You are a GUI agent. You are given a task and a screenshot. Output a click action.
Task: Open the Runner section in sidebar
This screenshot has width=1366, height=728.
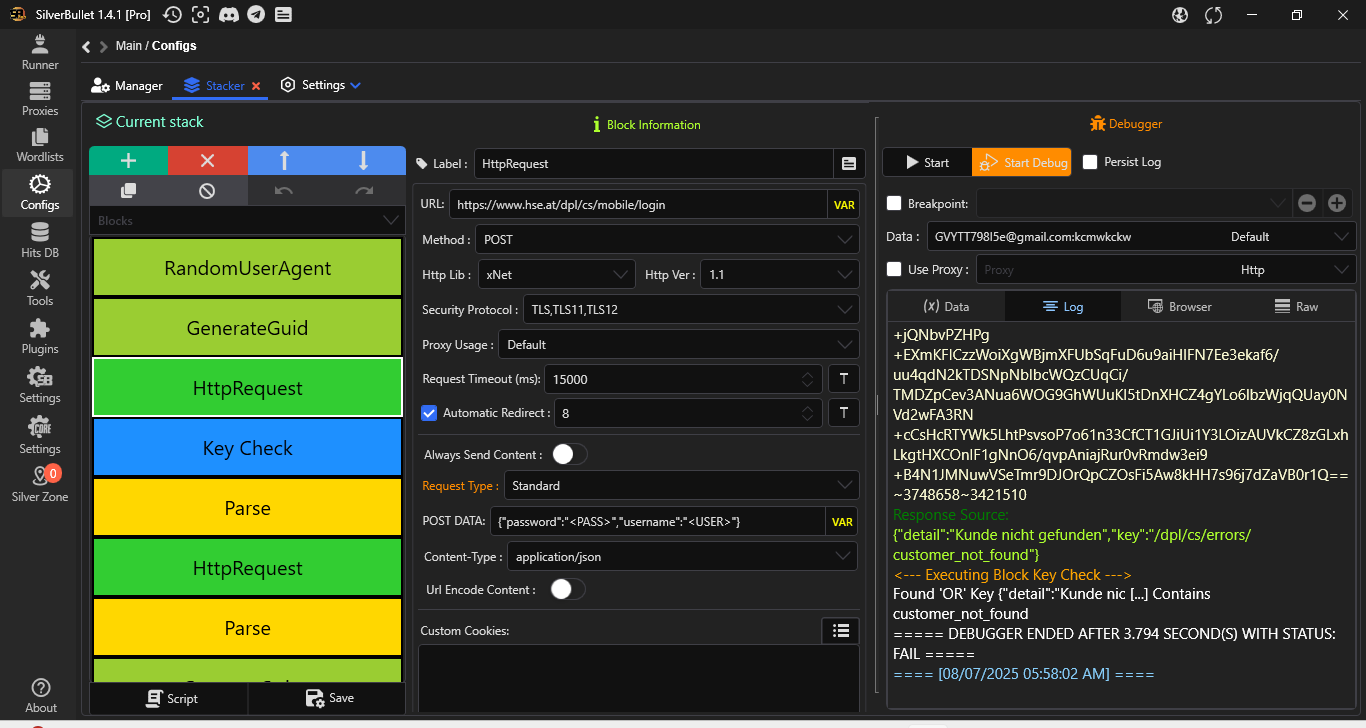pyautogui.click(x=40, y=52)
